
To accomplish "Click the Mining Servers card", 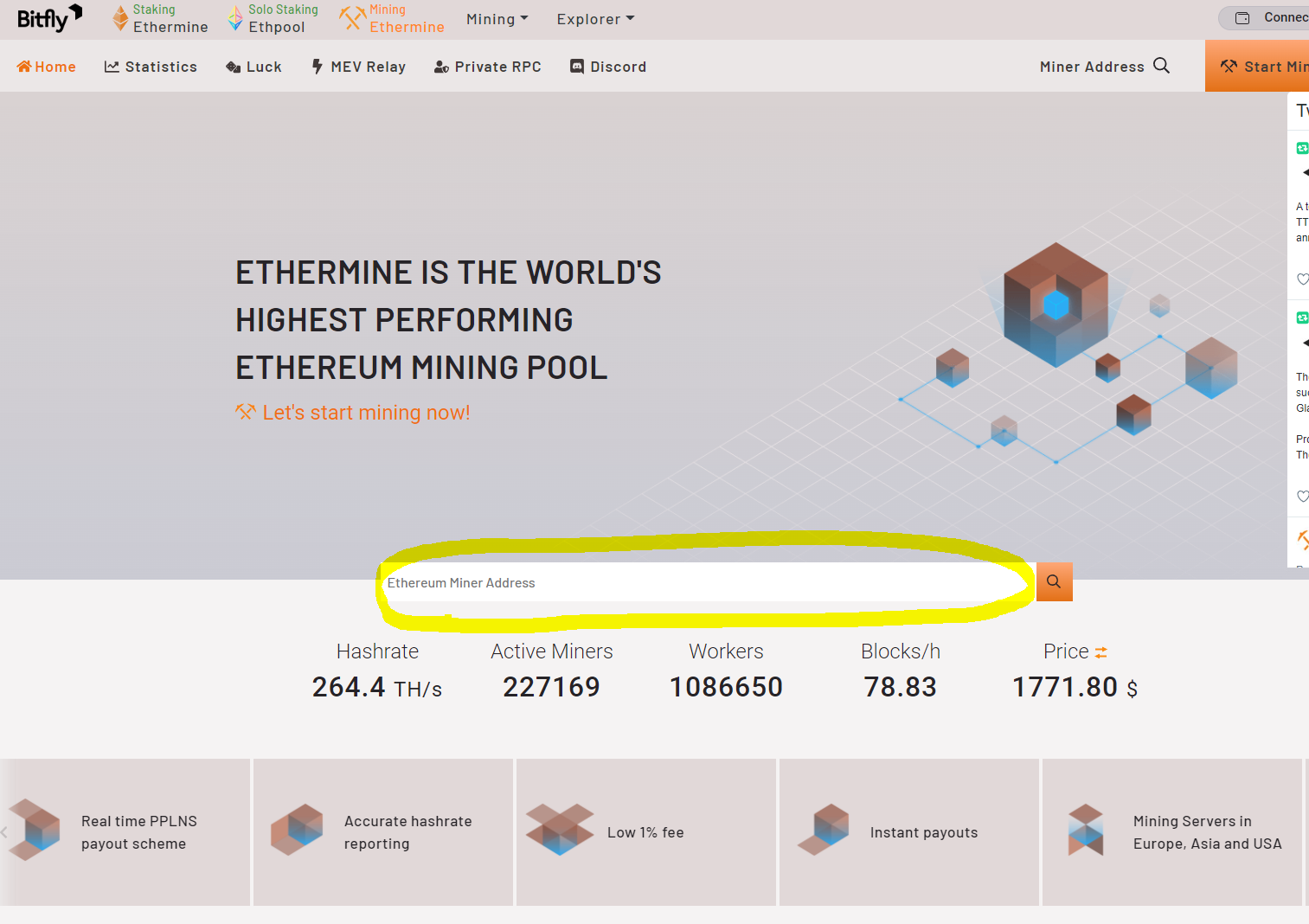I will click(x=1172, y=832).
